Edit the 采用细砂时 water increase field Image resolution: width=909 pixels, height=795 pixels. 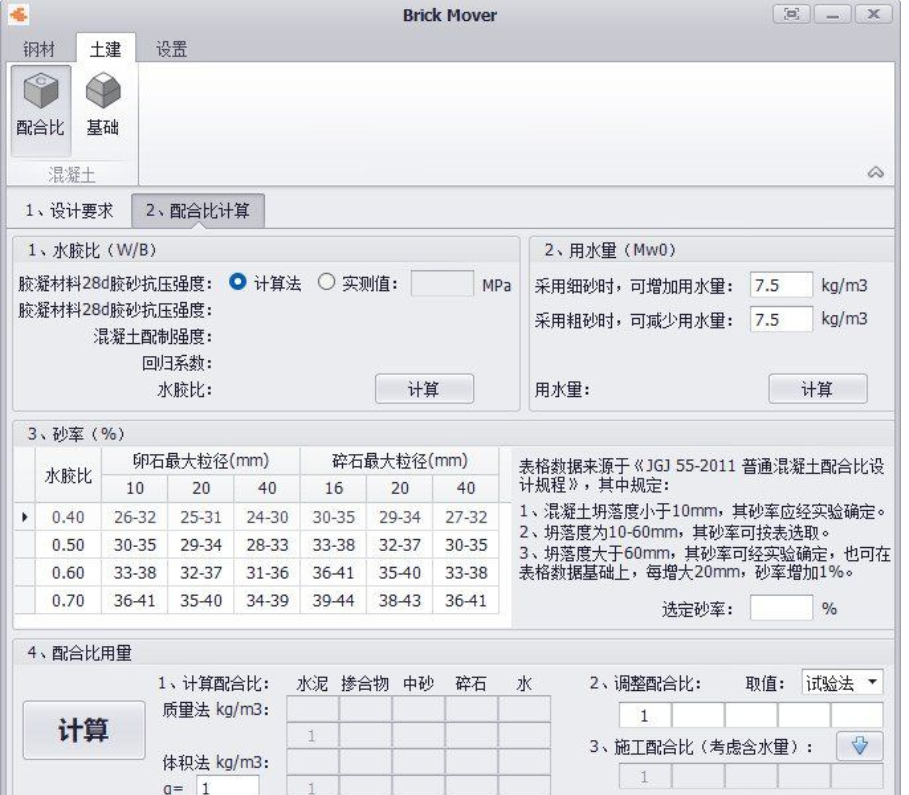[781, 285]
